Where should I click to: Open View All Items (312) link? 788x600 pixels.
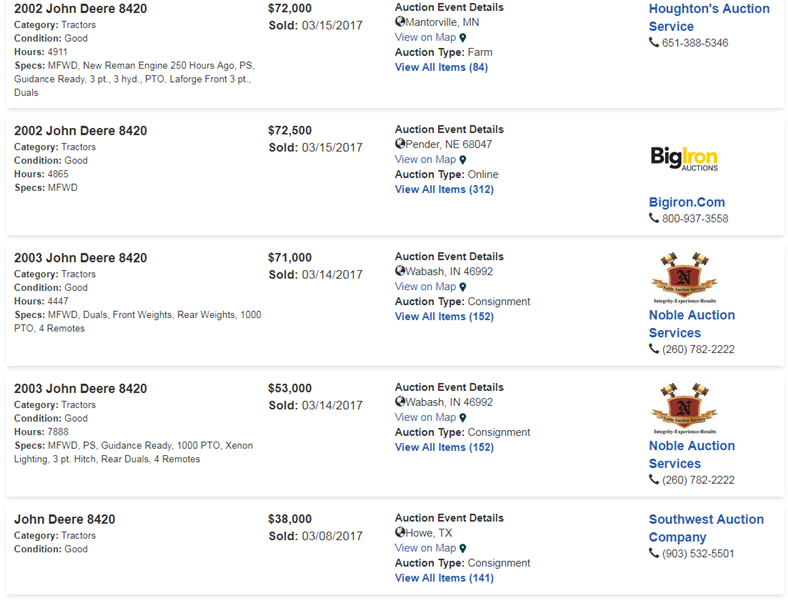[444, 189]
